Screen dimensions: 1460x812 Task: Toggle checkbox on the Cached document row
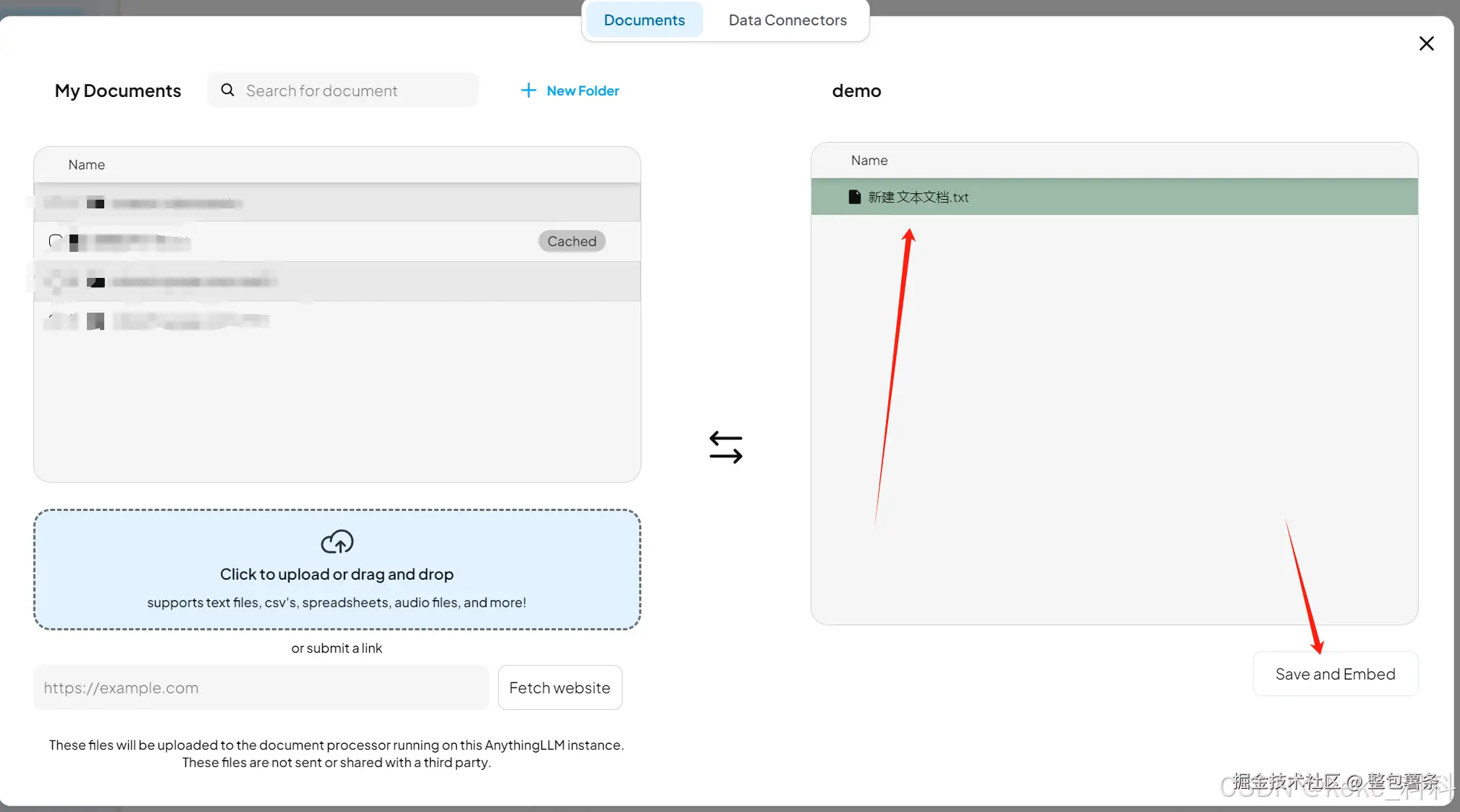click(x=56, y=241)
